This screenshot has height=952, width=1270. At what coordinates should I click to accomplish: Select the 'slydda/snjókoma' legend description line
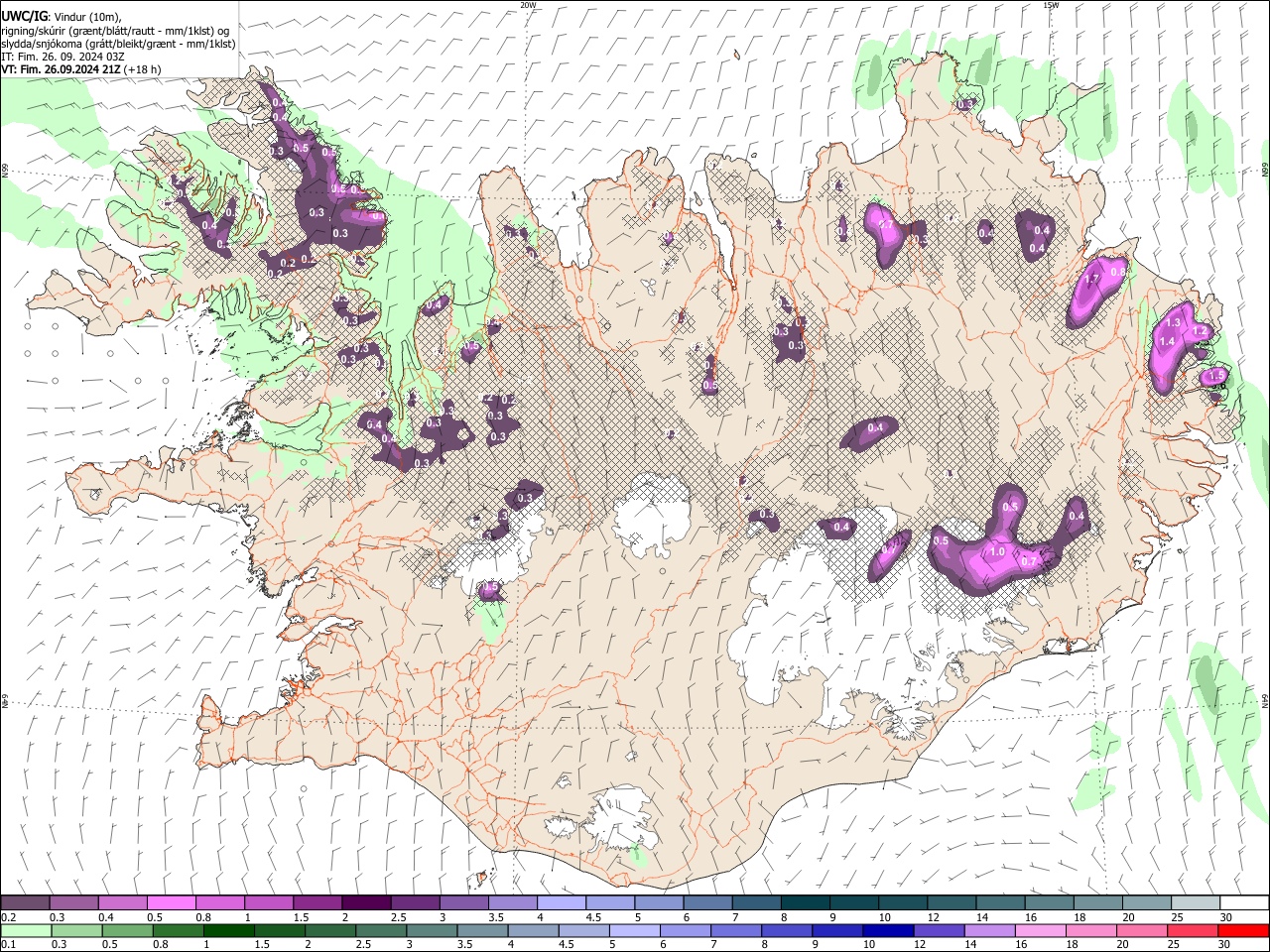(x=119, y=44)
